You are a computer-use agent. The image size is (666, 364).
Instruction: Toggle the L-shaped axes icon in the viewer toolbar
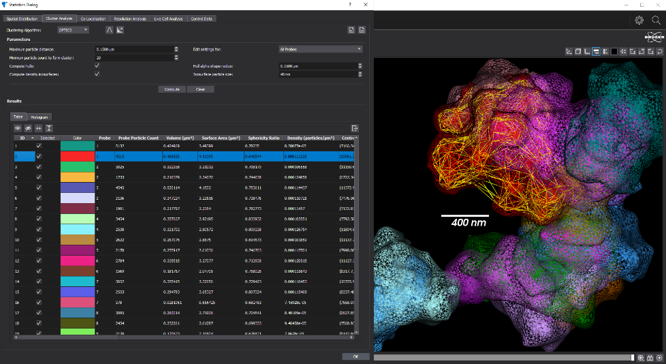tap(587, 51)
